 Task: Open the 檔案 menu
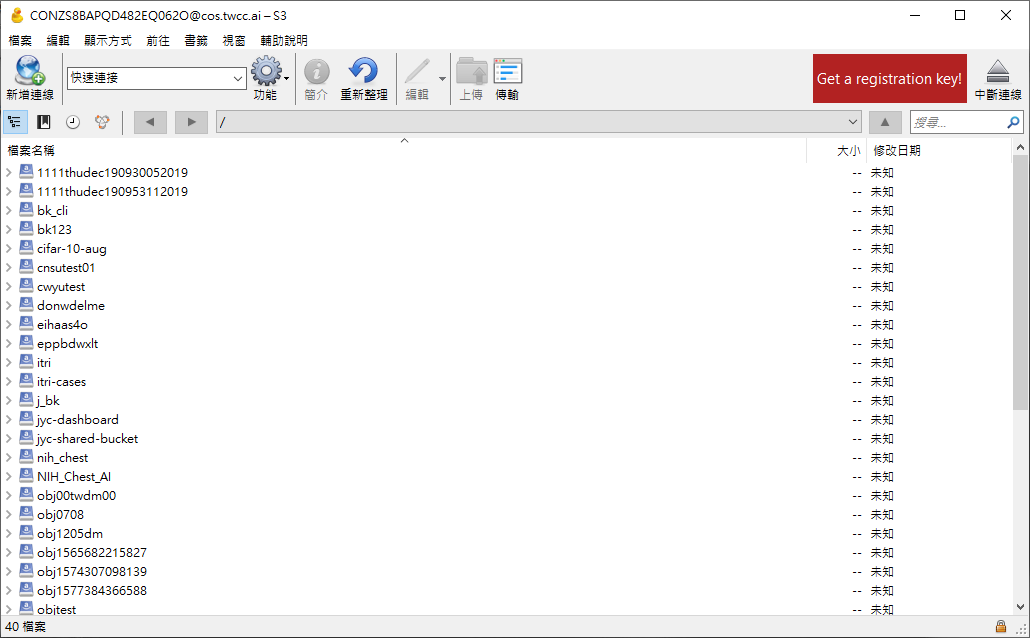coord(20,41)
